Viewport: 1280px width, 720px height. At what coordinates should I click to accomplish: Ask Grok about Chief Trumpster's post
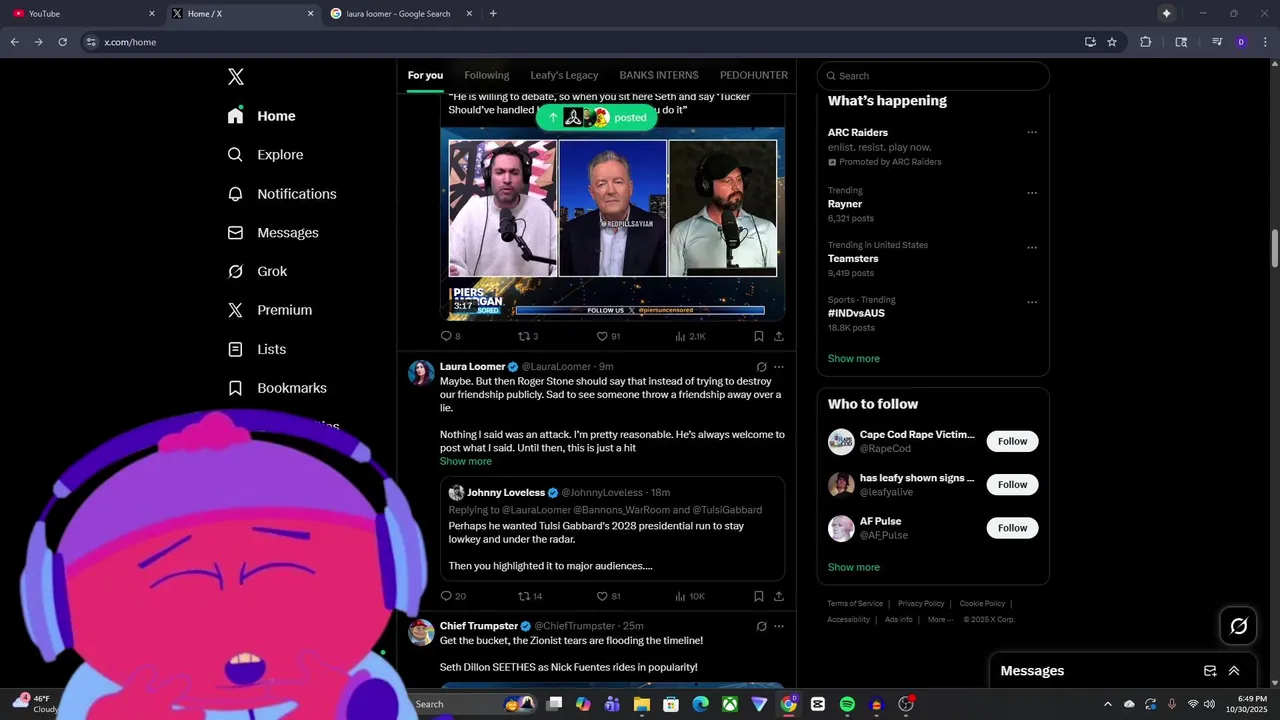coord(761,626)
